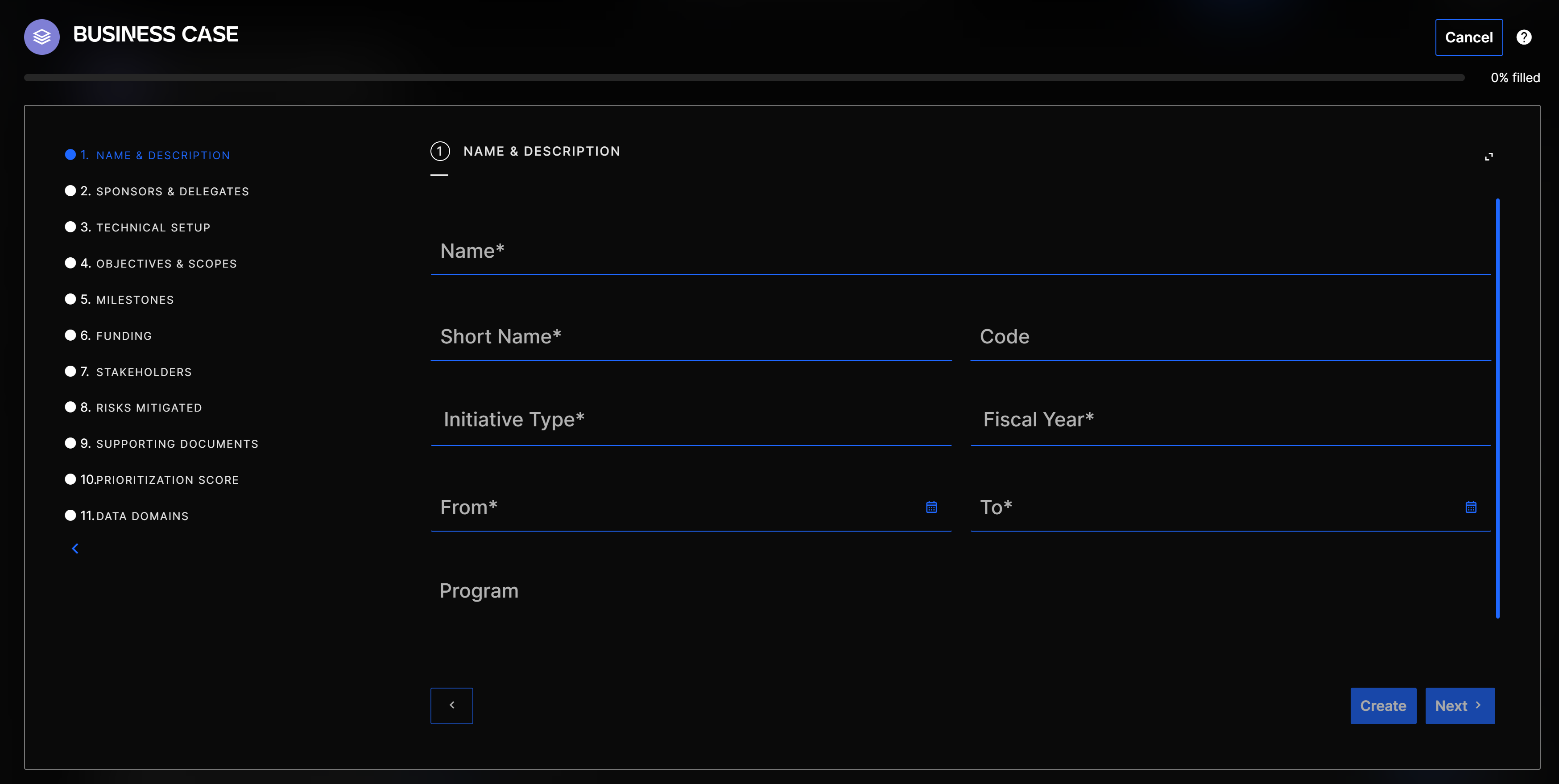
Task: Open the Initiative Type dropdown
Action: [690, 420]
